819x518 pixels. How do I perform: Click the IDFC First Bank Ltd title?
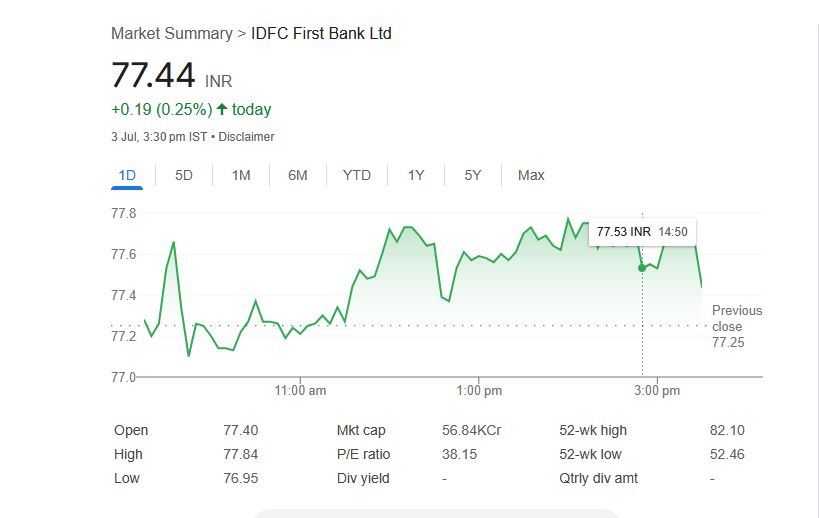tap(321, 34)
